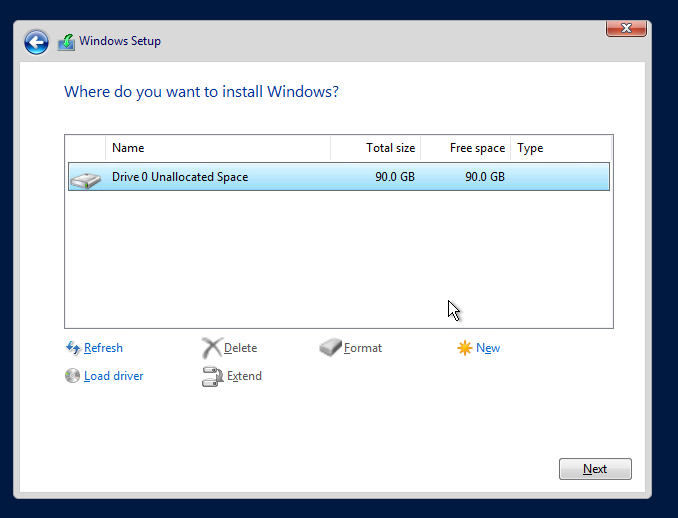Choose the New link to create a partition
This screenshot has height=518, width=678.
[x=488, y=348]
